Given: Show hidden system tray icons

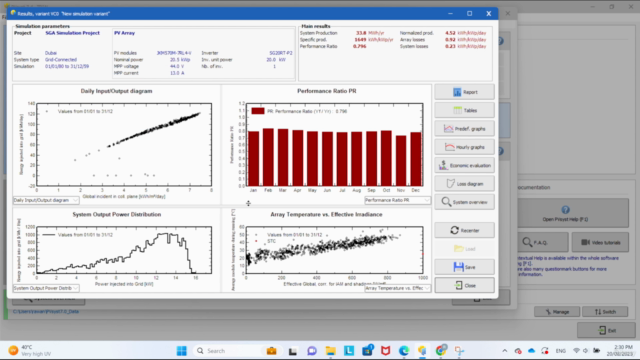Looking at the screenshot, I should (504, 351).
